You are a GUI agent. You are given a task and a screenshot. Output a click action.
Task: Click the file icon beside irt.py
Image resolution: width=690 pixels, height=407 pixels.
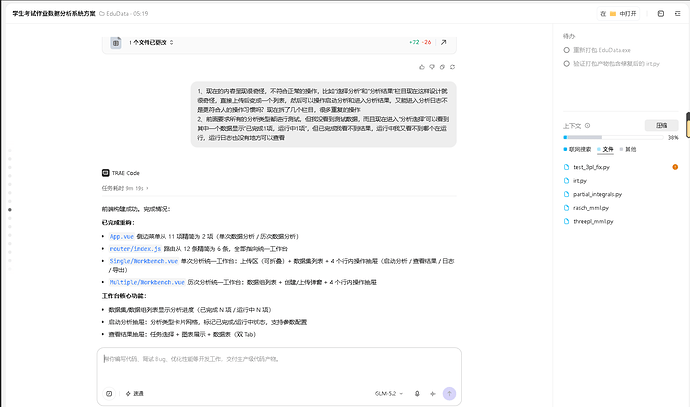[x=566, y=180]
